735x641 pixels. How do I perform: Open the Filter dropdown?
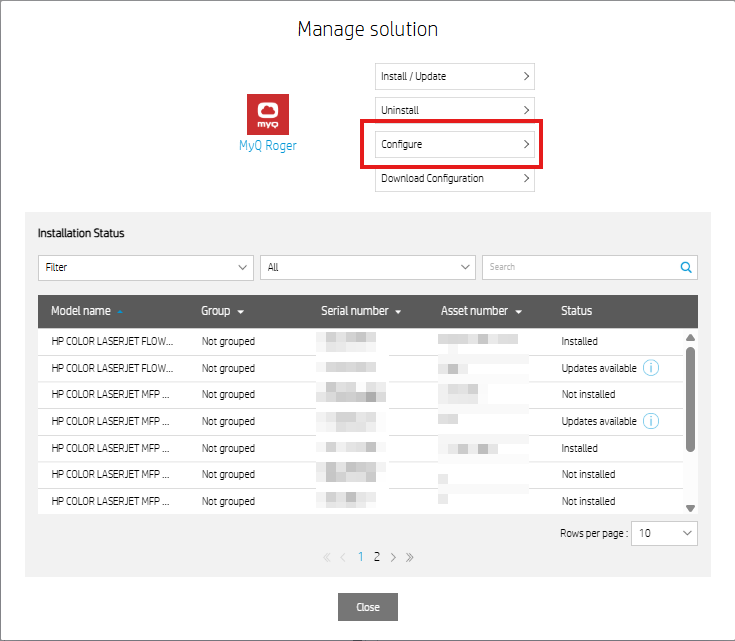click(145, 267)
